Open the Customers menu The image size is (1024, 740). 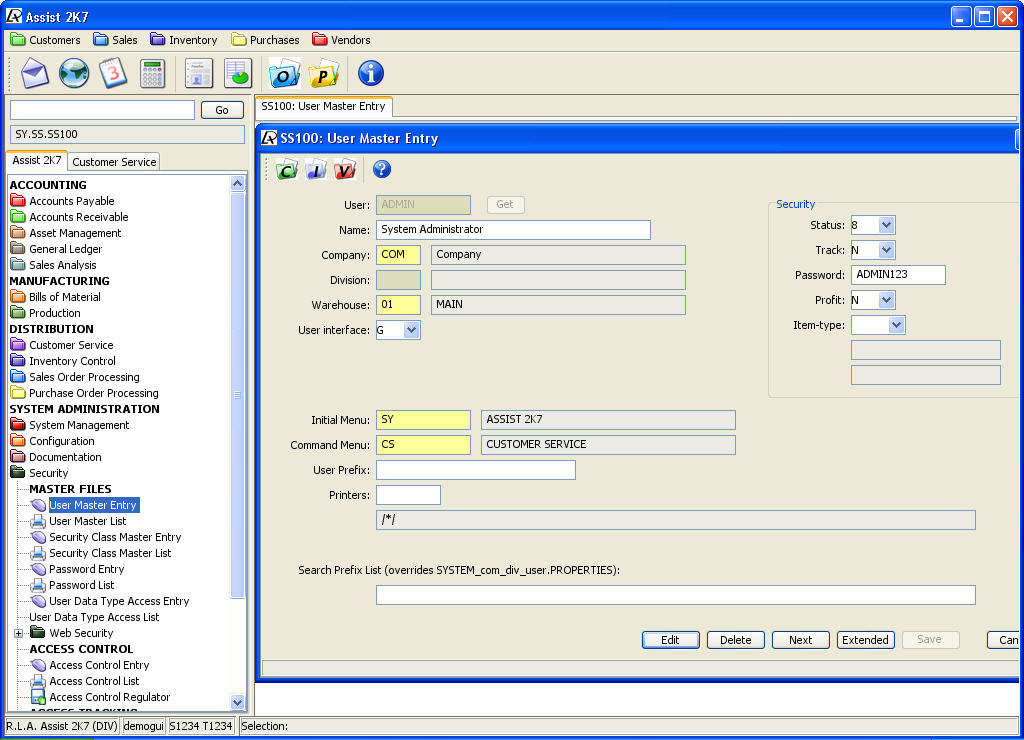point(46,40)
